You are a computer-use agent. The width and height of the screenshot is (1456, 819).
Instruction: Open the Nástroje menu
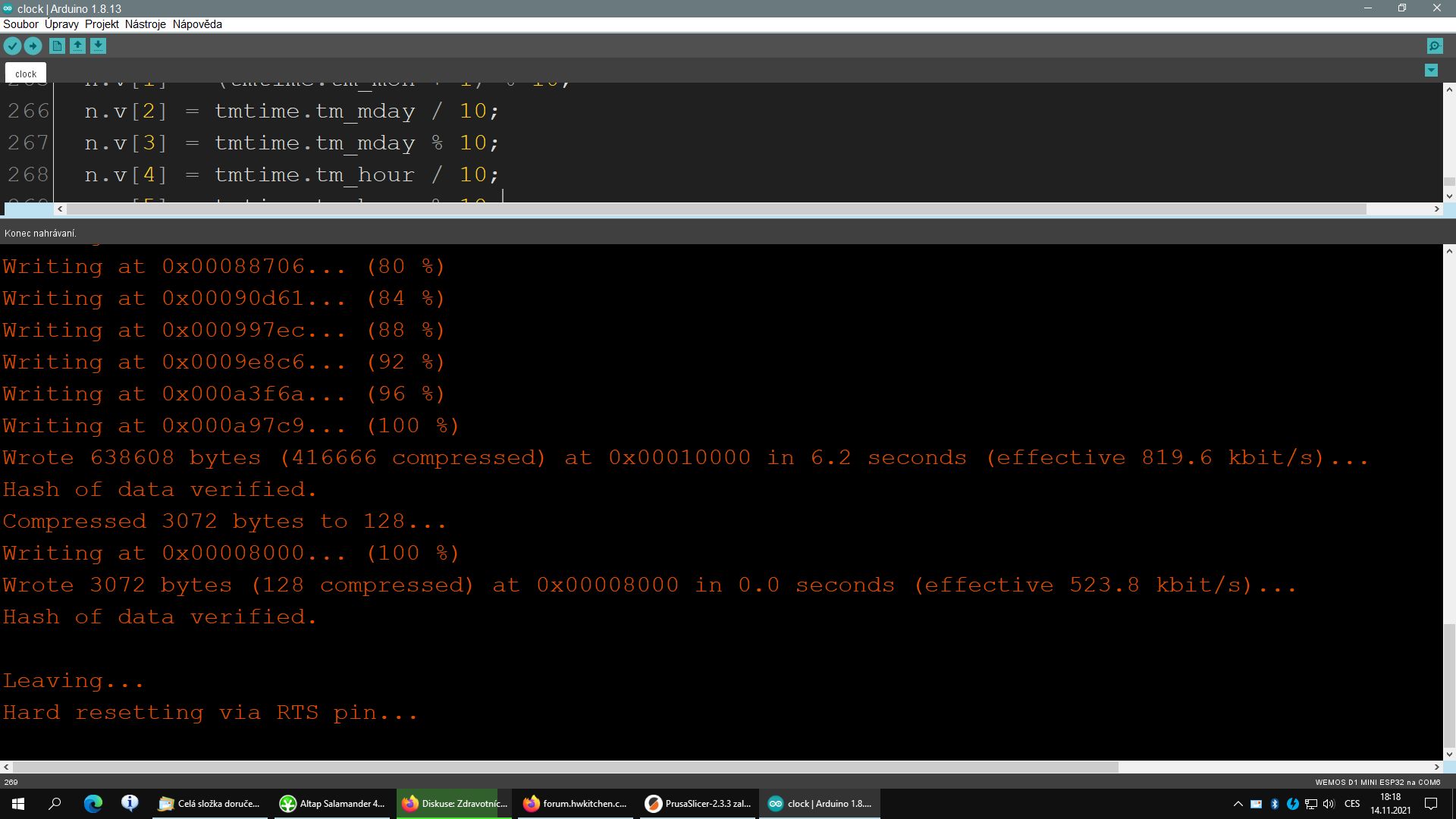145,24
